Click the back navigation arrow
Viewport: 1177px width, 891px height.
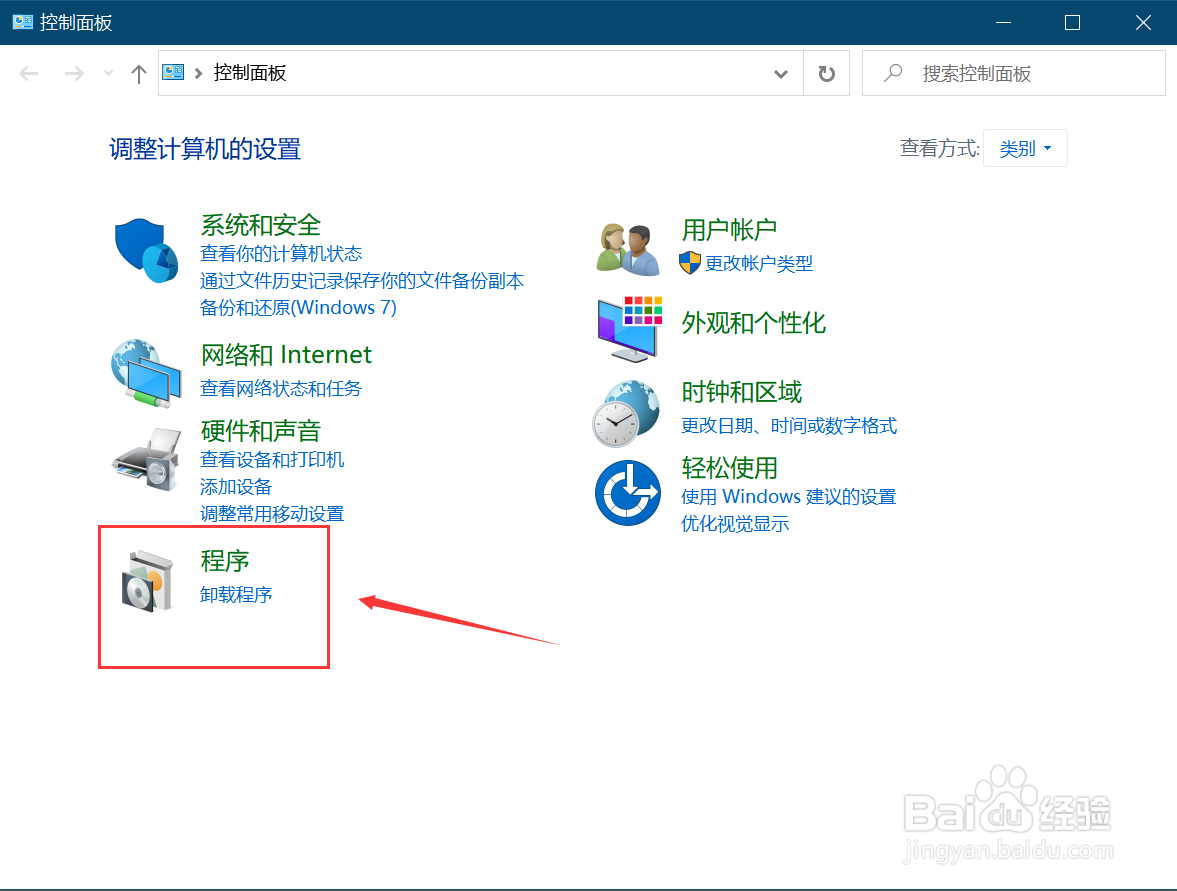coord(29,74)
